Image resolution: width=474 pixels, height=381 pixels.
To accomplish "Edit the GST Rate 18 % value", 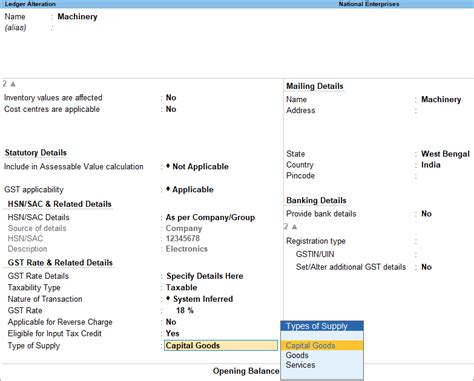I will tap(185, 311).
